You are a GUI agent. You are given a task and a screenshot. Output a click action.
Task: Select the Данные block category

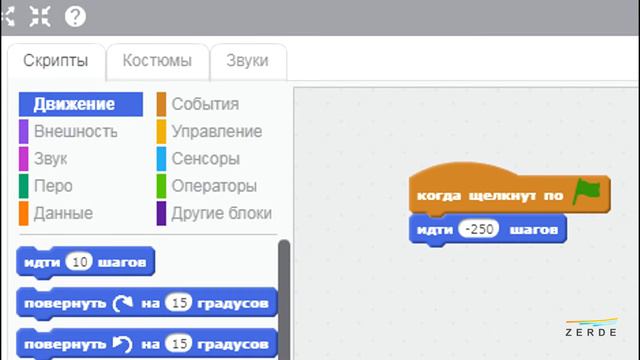pyautogui.click(x=56, y=213)
